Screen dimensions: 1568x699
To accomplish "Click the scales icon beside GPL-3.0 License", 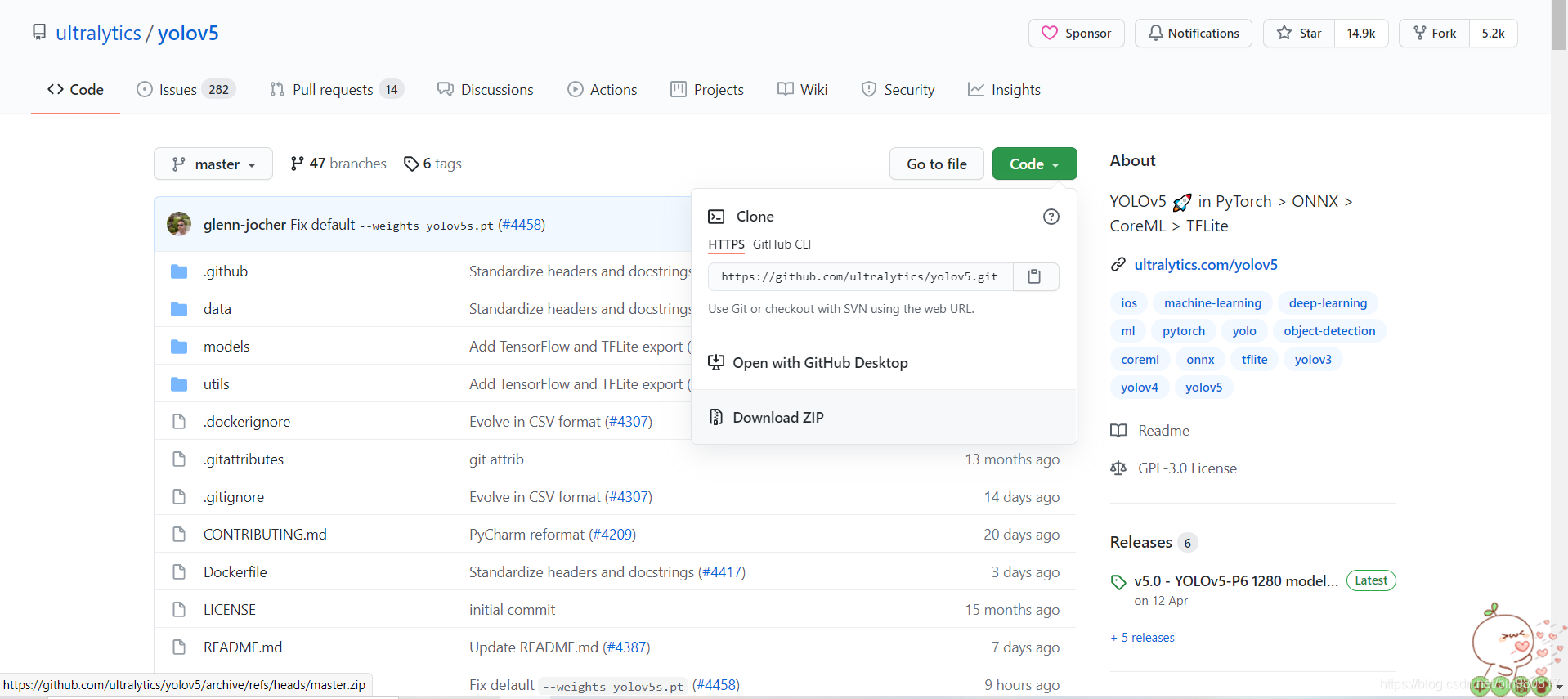I will (1118, 468).
